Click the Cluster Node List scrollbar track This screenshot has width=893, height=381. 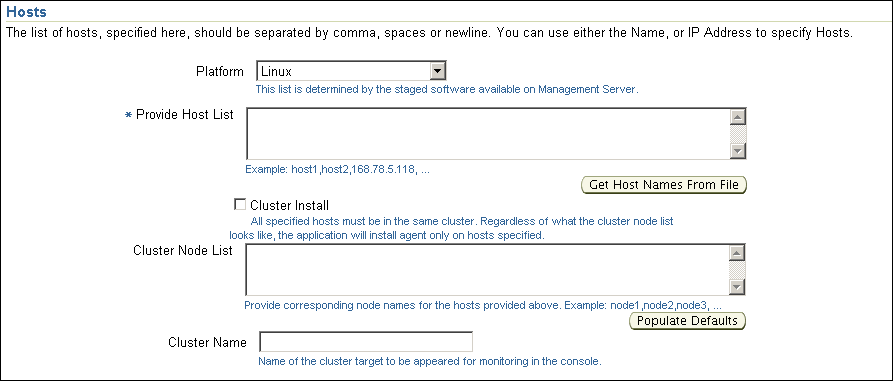(738, 271)
